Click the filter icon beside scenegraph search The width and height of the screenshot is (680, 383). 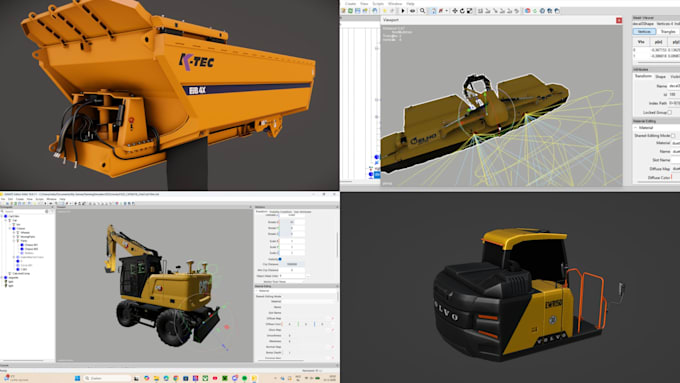46,211
